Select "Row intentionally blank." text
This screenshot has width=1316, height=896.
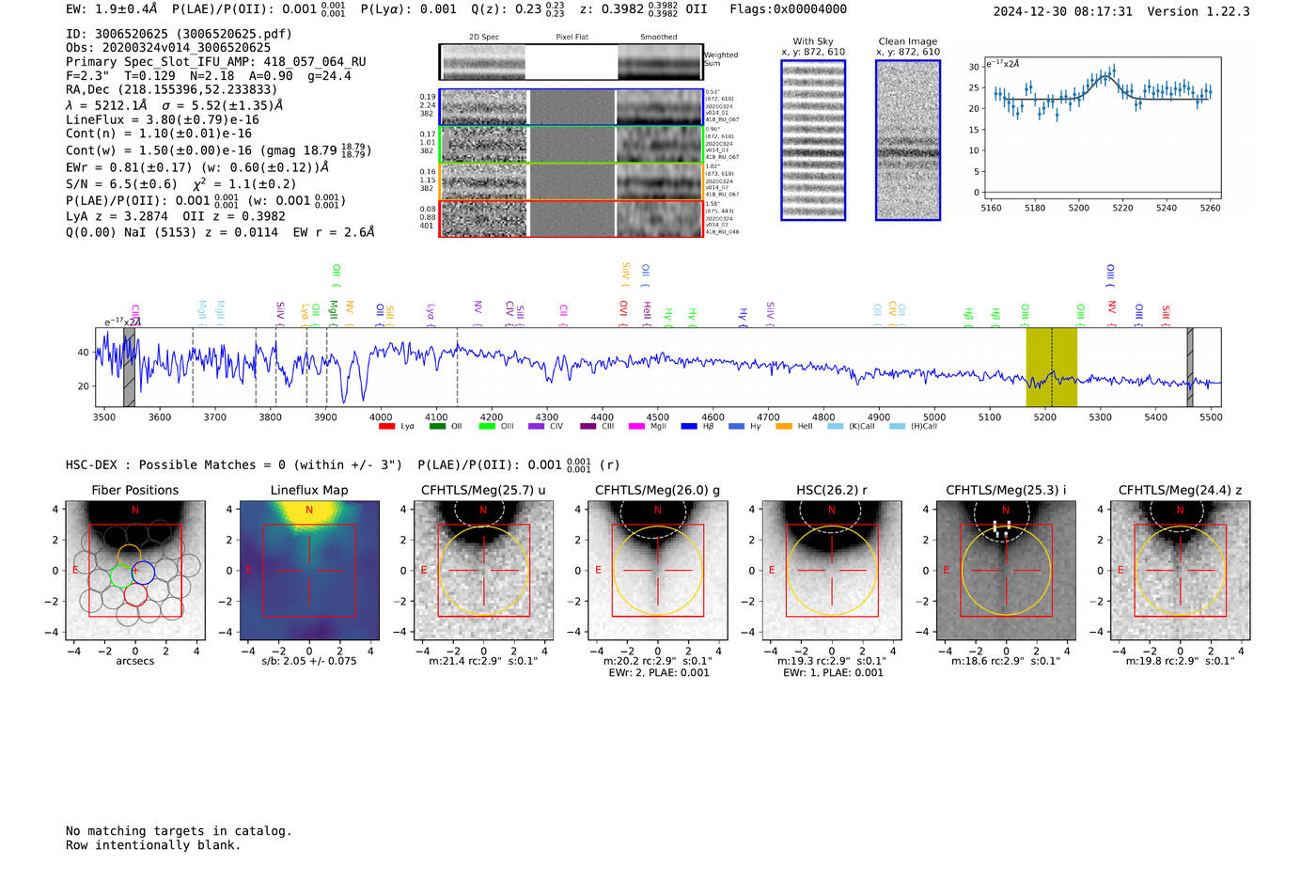(x=153, y=845)
